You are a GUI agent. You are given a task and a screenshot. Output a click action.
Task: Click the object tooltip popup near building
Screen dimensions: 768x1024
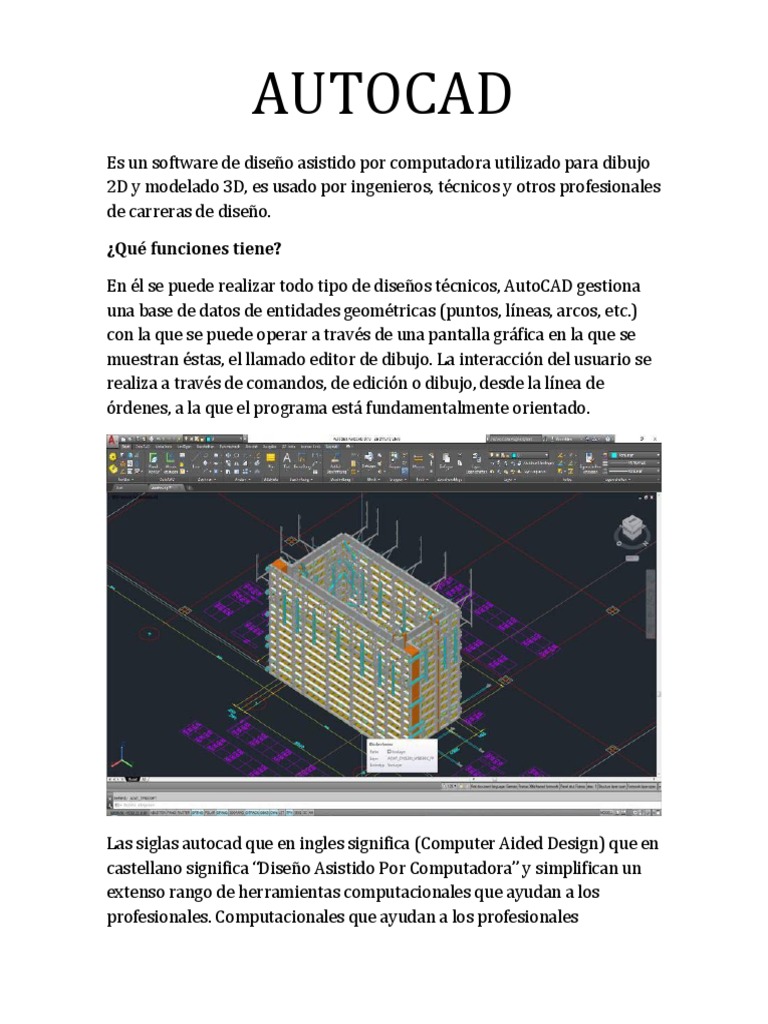click(x=401, y=756)
